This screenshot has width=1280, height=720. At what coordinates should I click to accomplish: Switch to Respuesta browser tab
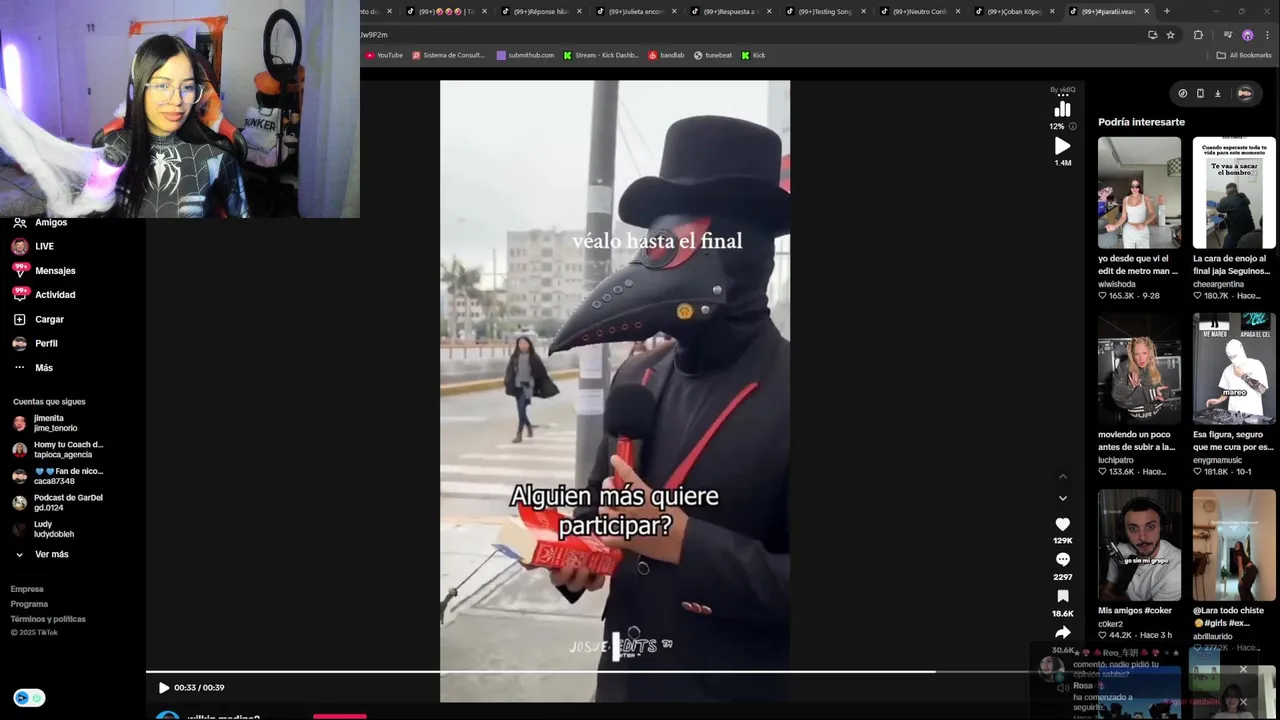pyautogui.click(x=729, y=11)
